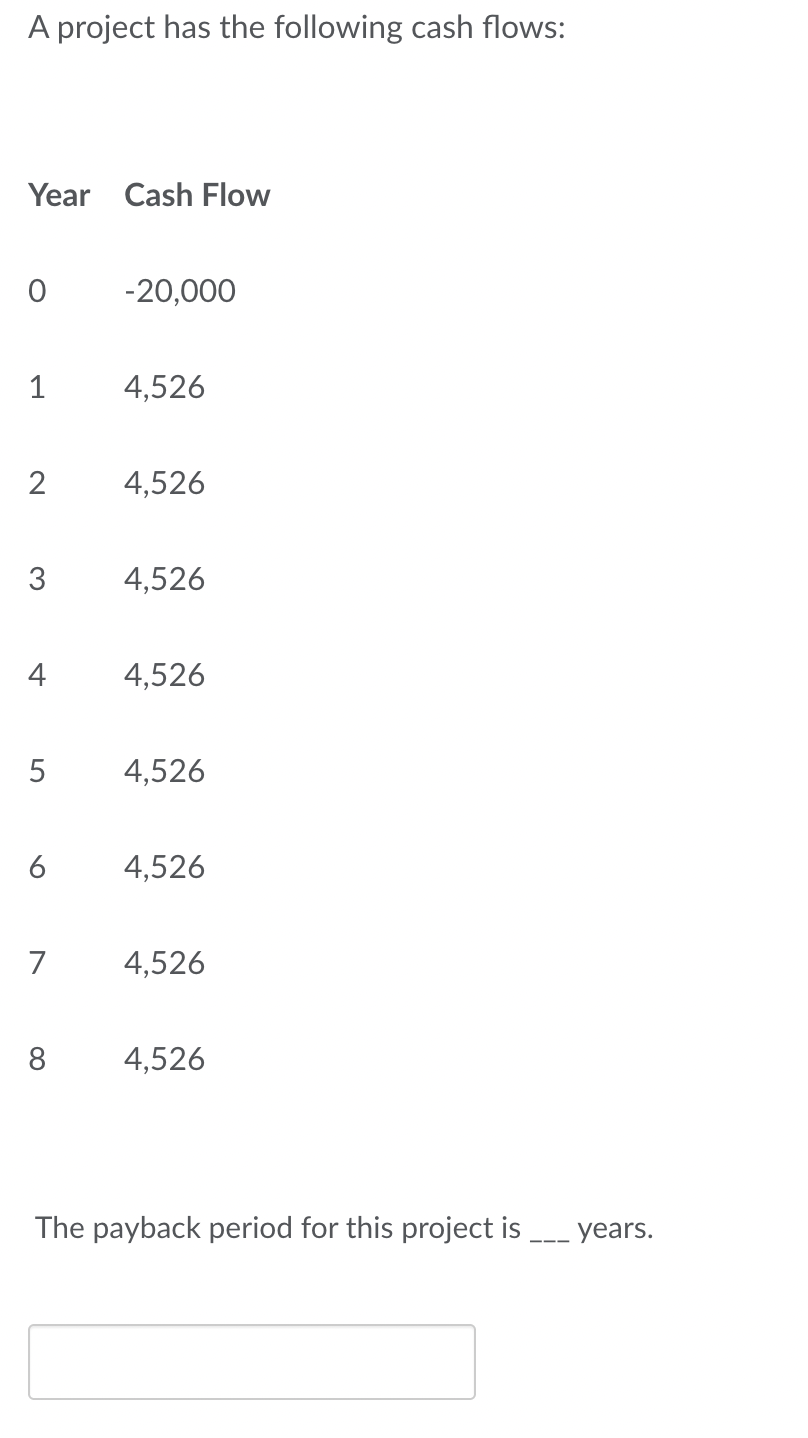Select the Year column header

[59, 195]
